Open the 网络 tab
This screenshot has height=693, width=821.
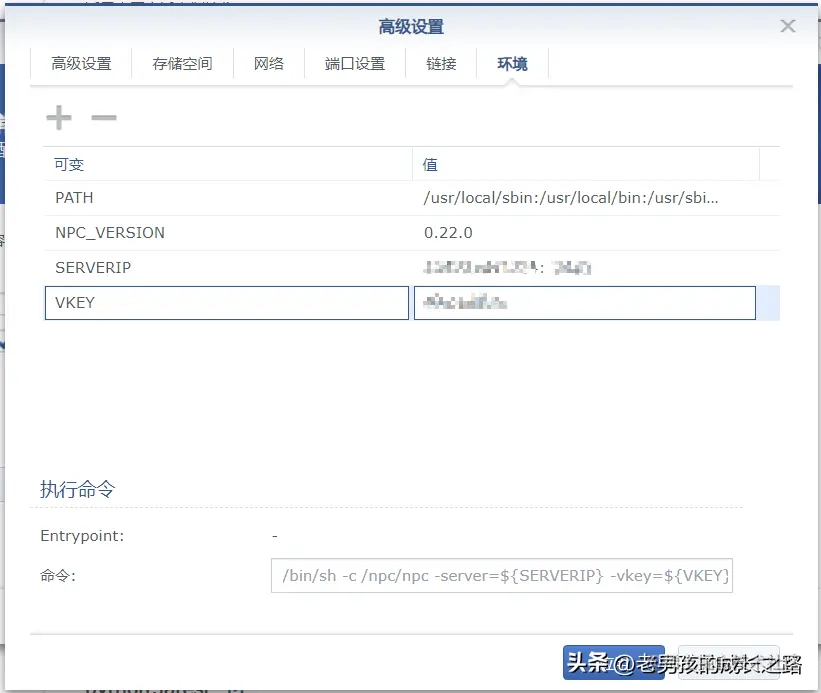coord(268,62)
